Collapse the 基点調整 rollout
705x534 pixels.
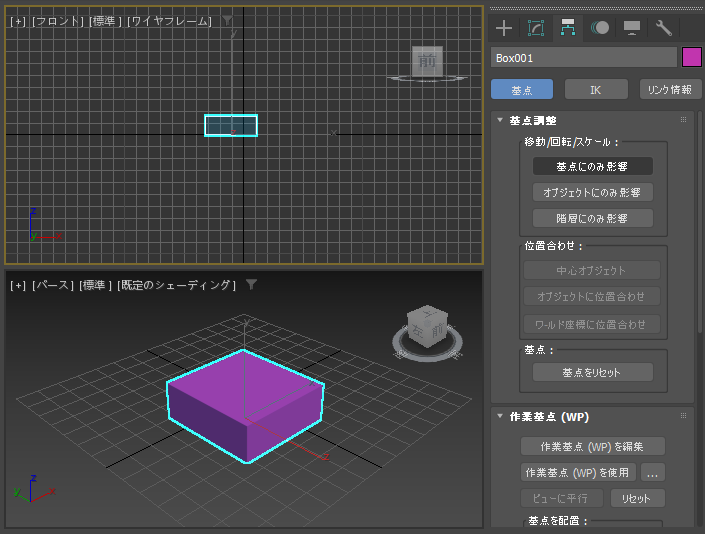[500, 120]
